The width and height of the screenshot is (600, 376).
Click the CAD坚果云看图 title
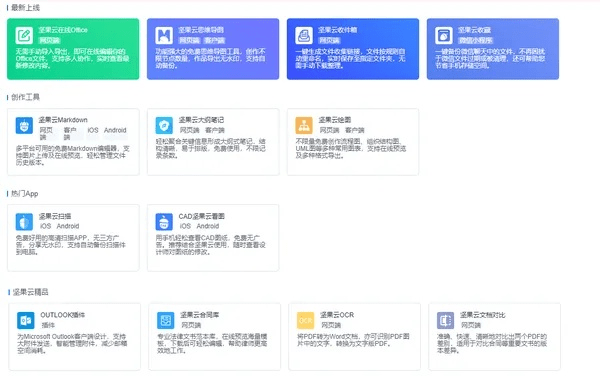[x=202, y=216]
